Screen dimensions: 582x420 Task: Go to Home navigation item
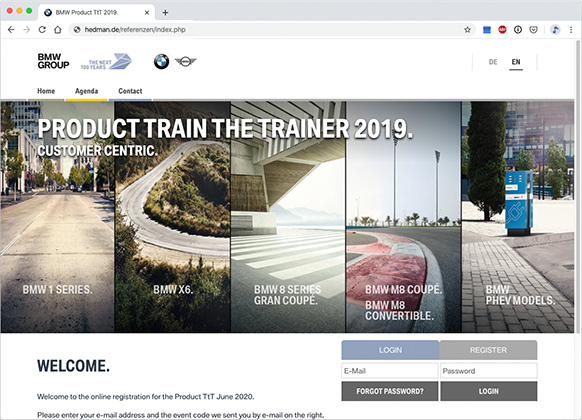click(x=46, y=91)
